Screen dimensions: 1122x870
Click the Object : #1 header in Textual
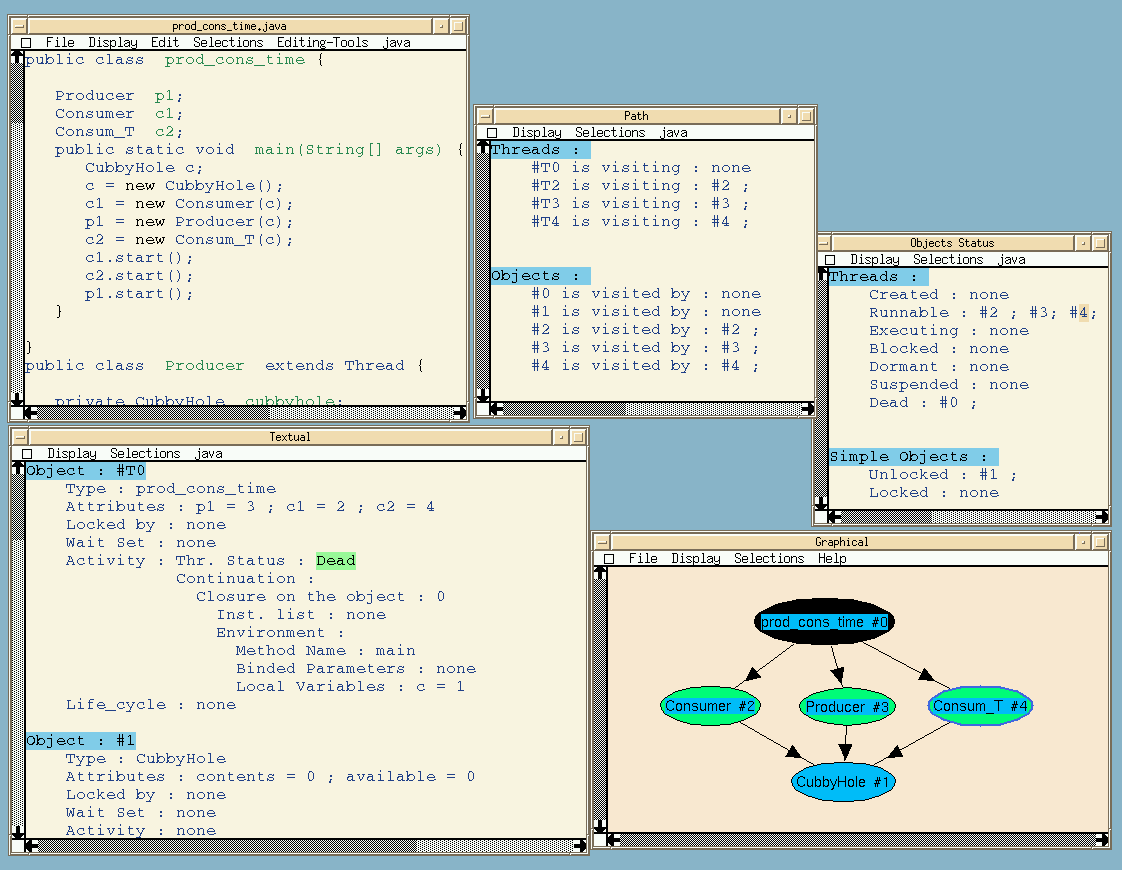[x=80, y=741]
